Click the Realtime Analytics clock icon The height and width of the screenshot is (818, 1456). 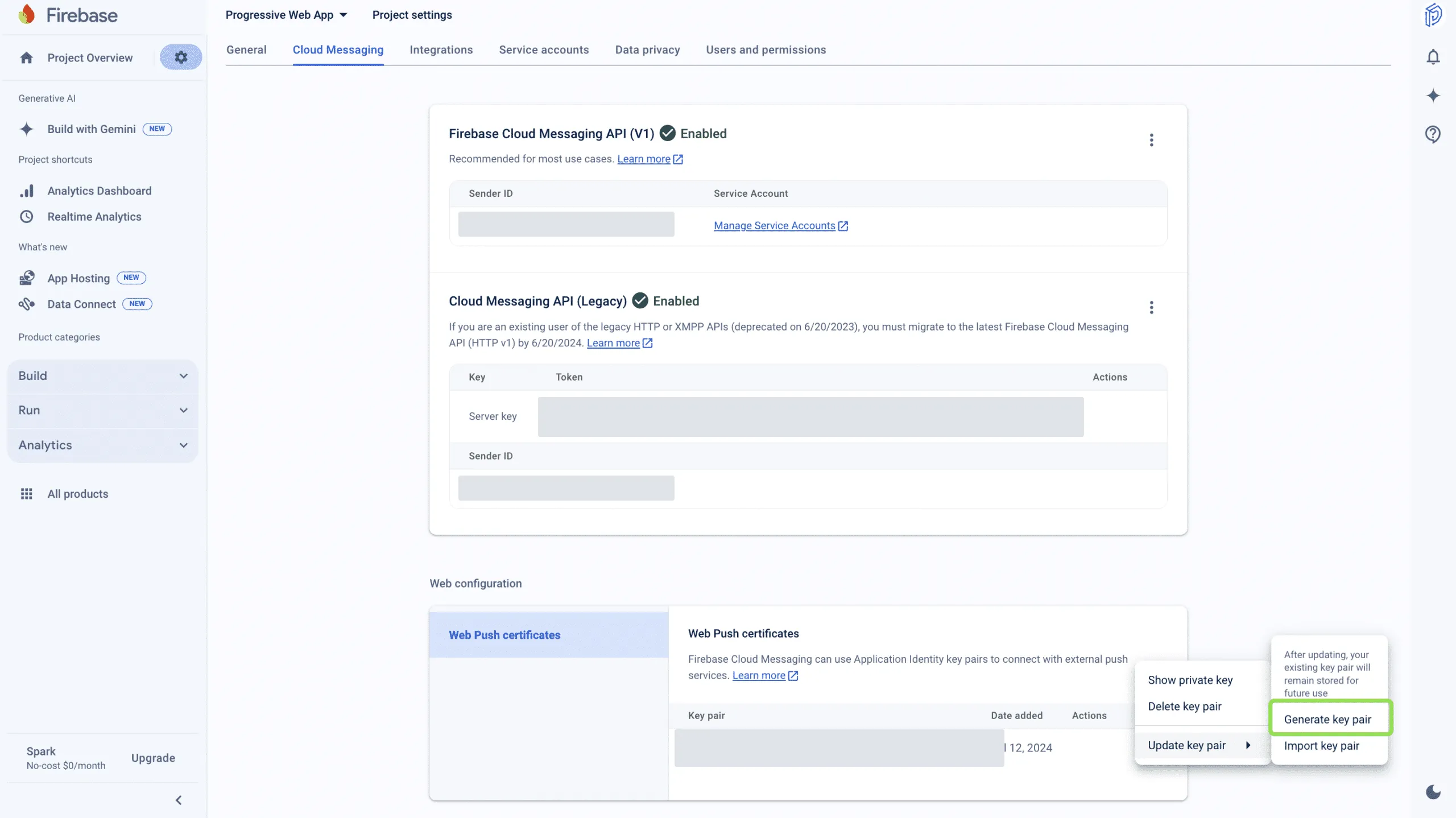(26, 217)
